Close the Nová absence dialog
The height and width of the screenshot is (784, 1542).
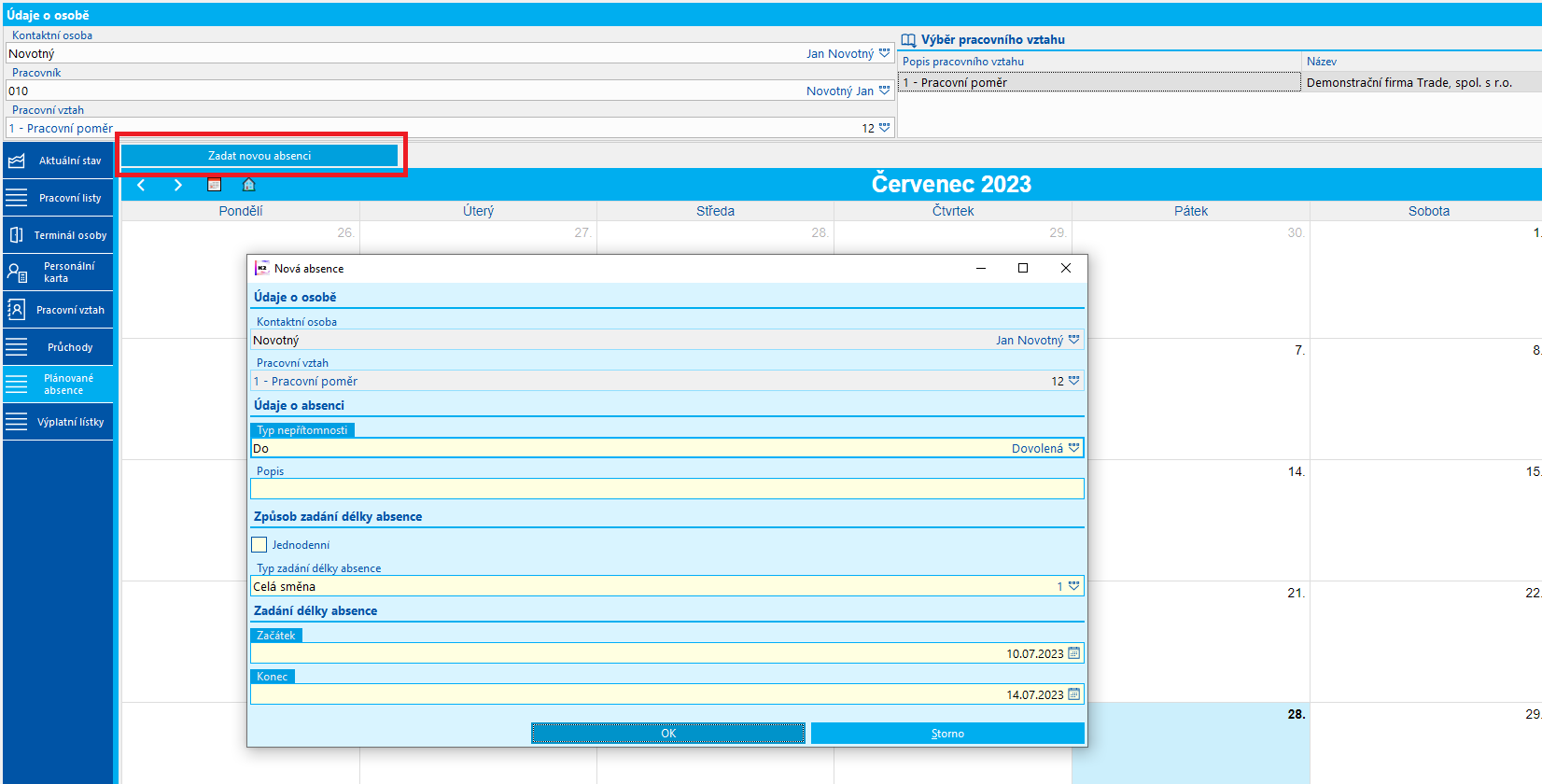(1065, 268)
